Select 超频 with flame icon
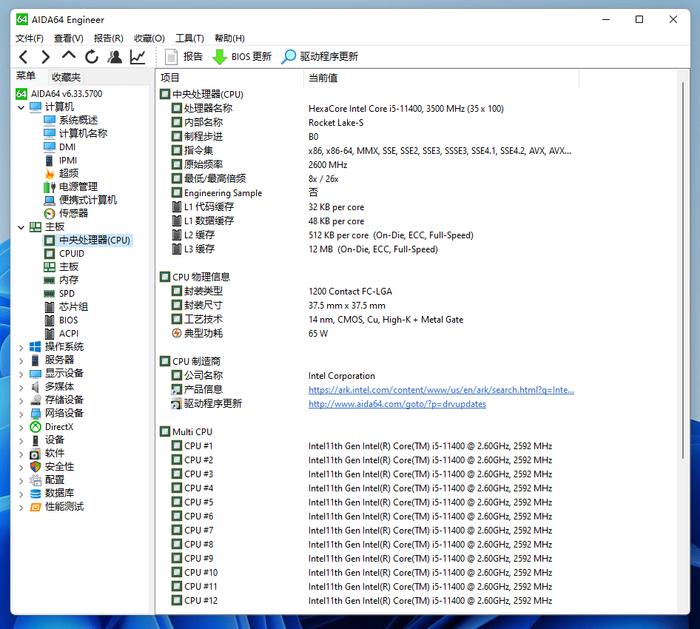Screen dimensions: 700x629 pyautogui.click(x=61, y=173)
